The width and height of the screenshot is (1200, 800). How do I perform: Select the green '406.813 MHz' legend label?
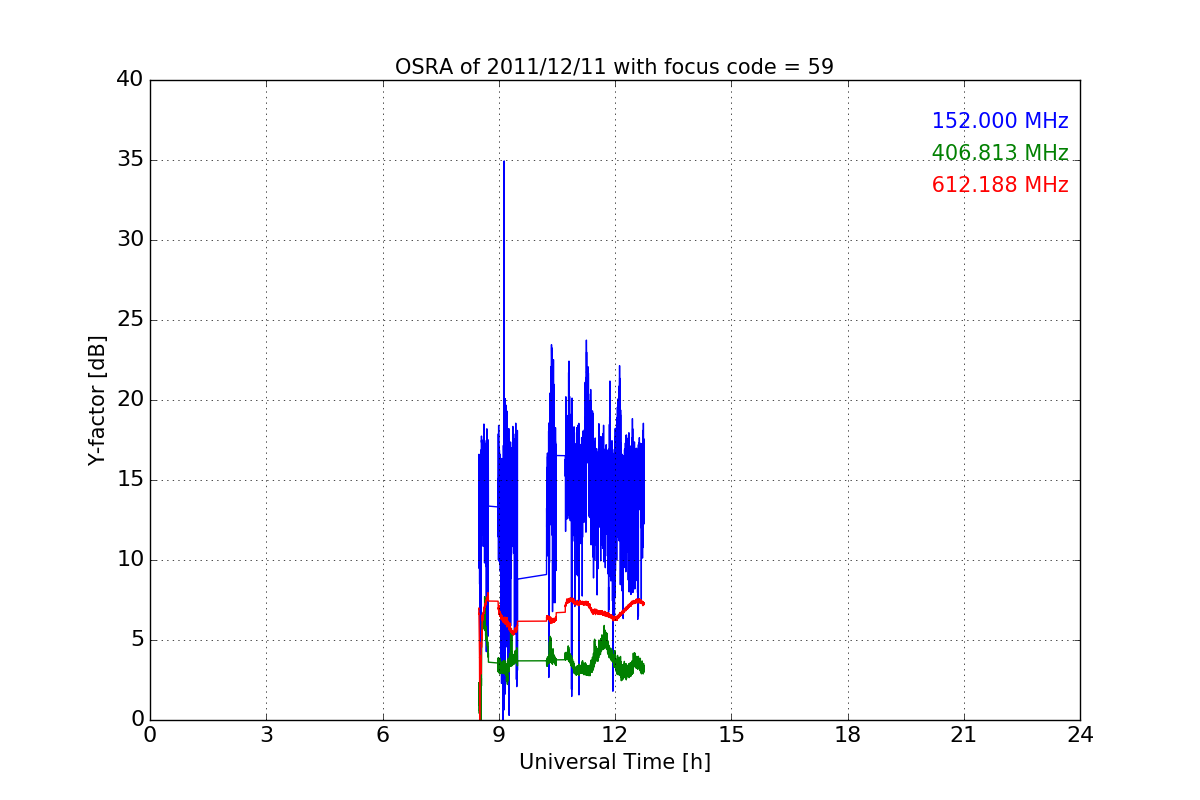[1000, 153]
